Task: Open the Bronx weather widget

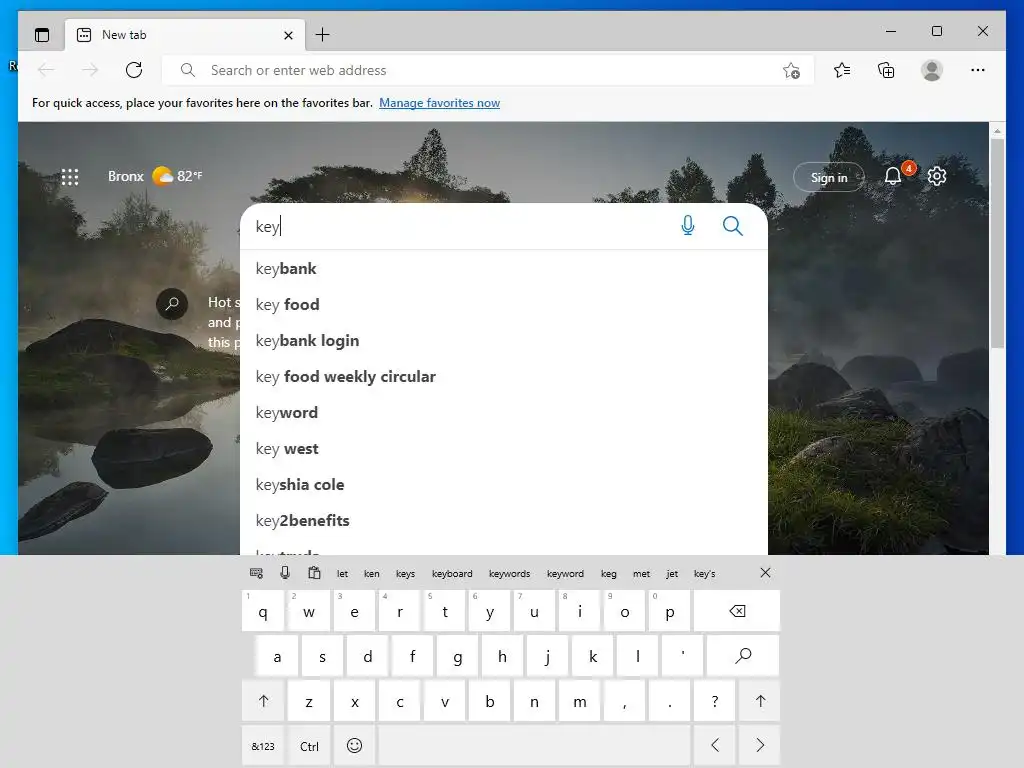Action: tap(155, 176)
